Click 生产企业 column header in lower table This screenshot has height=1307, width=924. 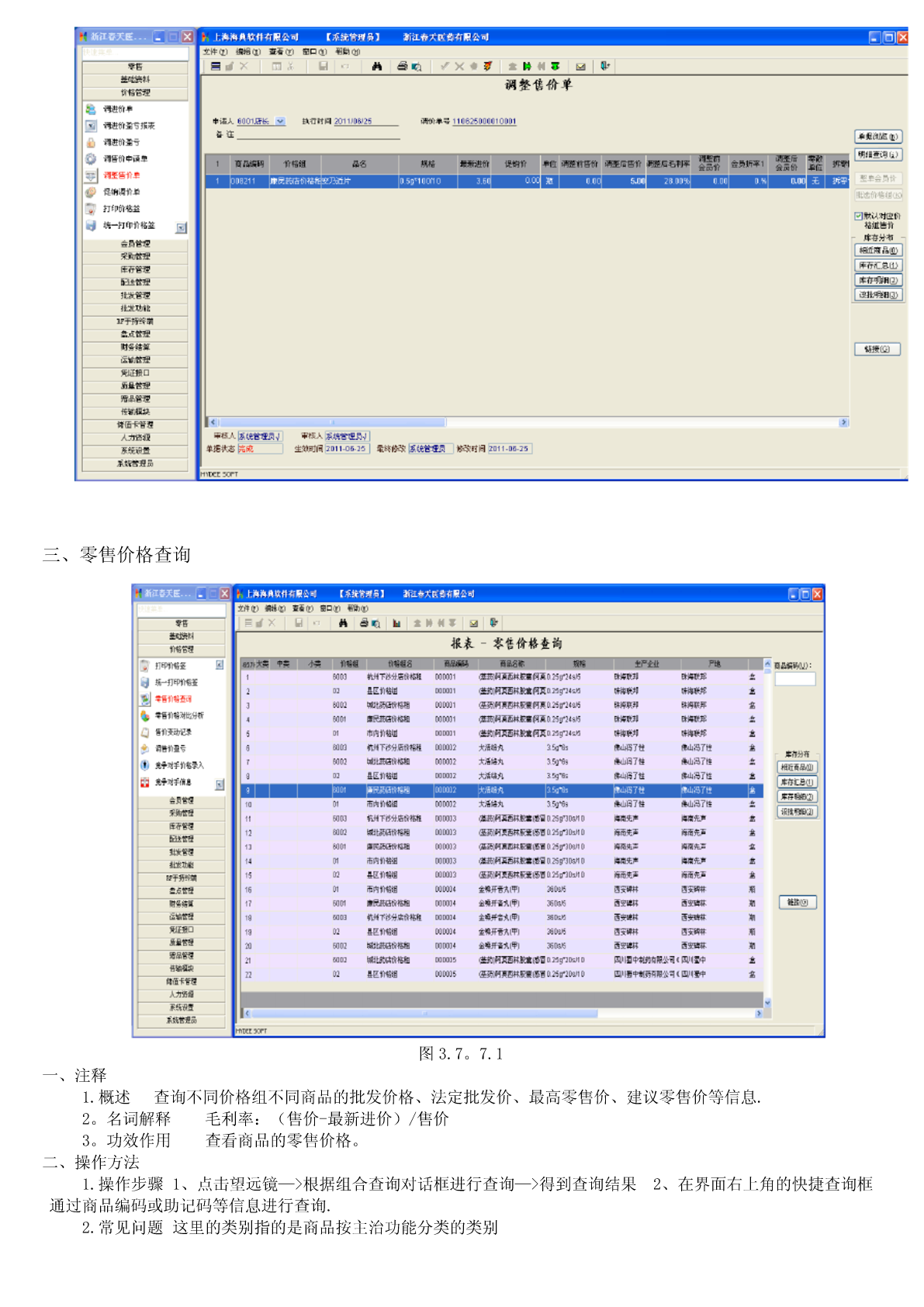pyautogui.click(x=646, y=664)
